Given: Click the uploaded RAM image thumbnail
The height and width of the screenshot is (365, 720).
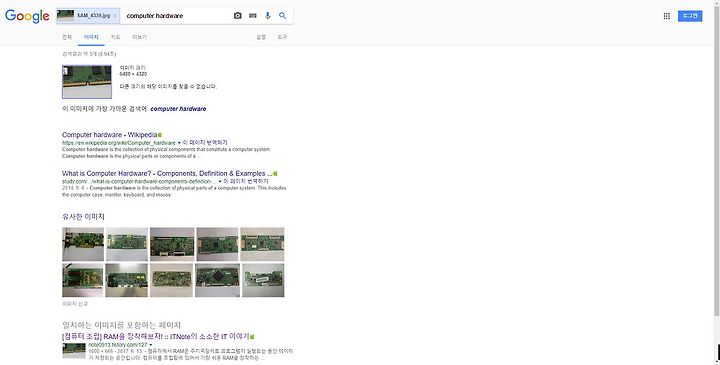Looking at the screenshot, I should [x=87, y=82].
